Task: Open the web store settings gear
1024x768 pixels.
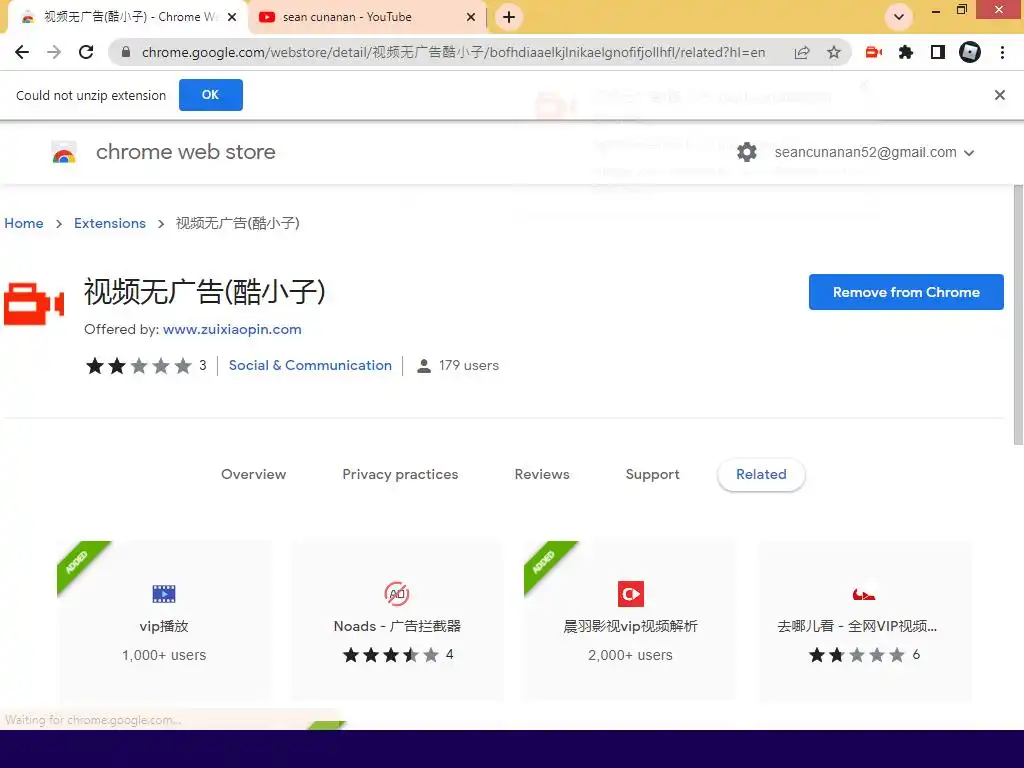Action: click(747, 152)
